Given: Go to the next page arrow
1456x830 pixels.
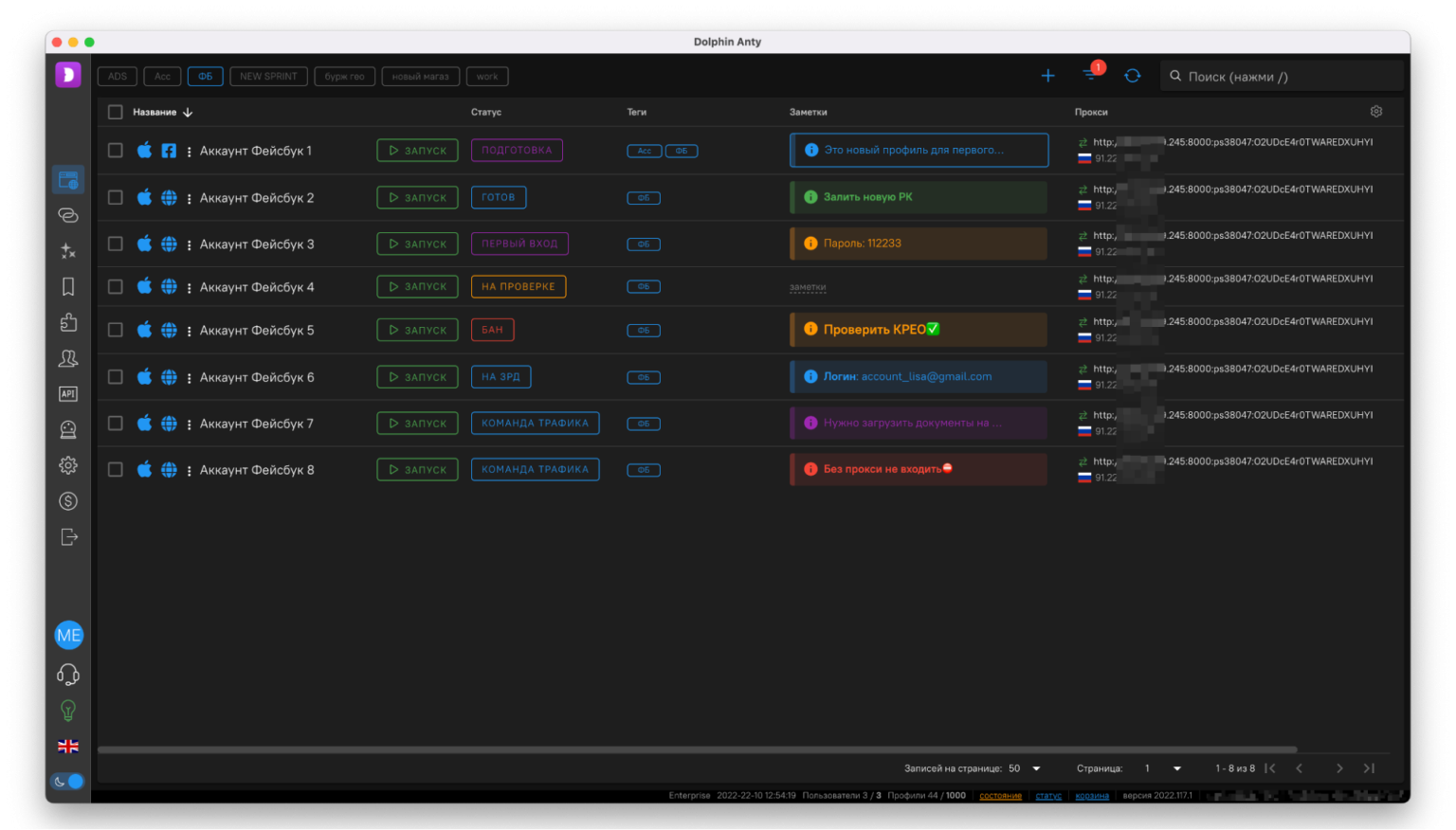Looking at the screenshot, I should coord(1339,768).
